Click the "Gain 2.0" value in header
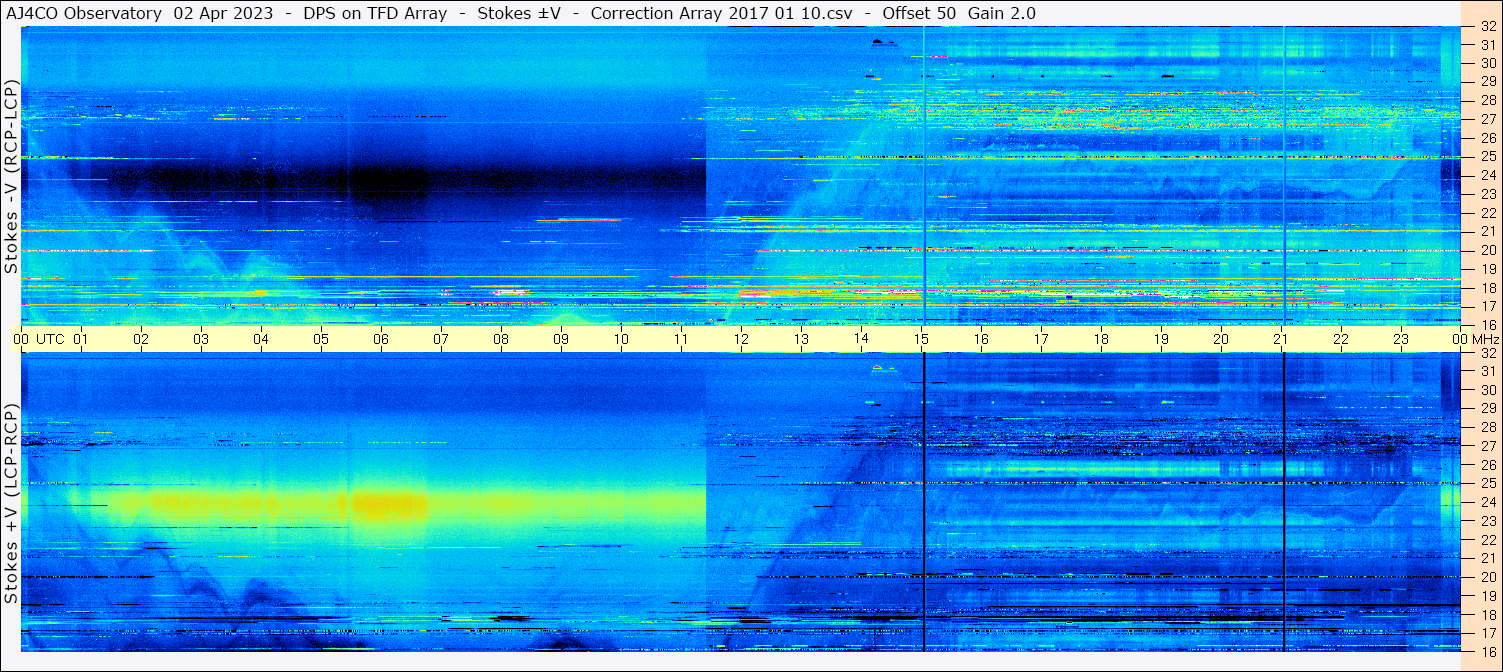Screen dimensions: 1503x672 (1002, 13)
